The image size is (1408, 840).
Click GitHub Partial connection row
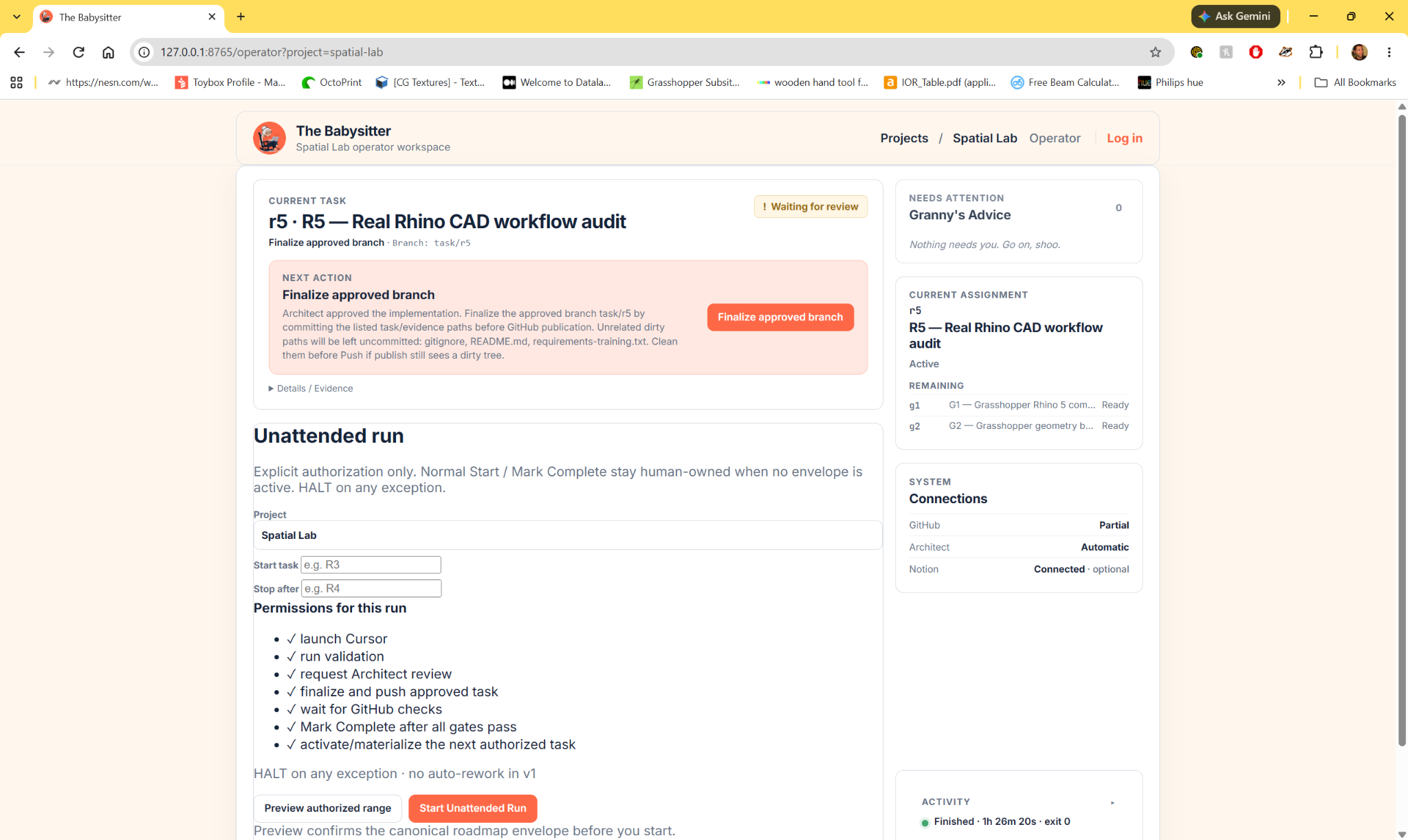tap(1019, 525)
